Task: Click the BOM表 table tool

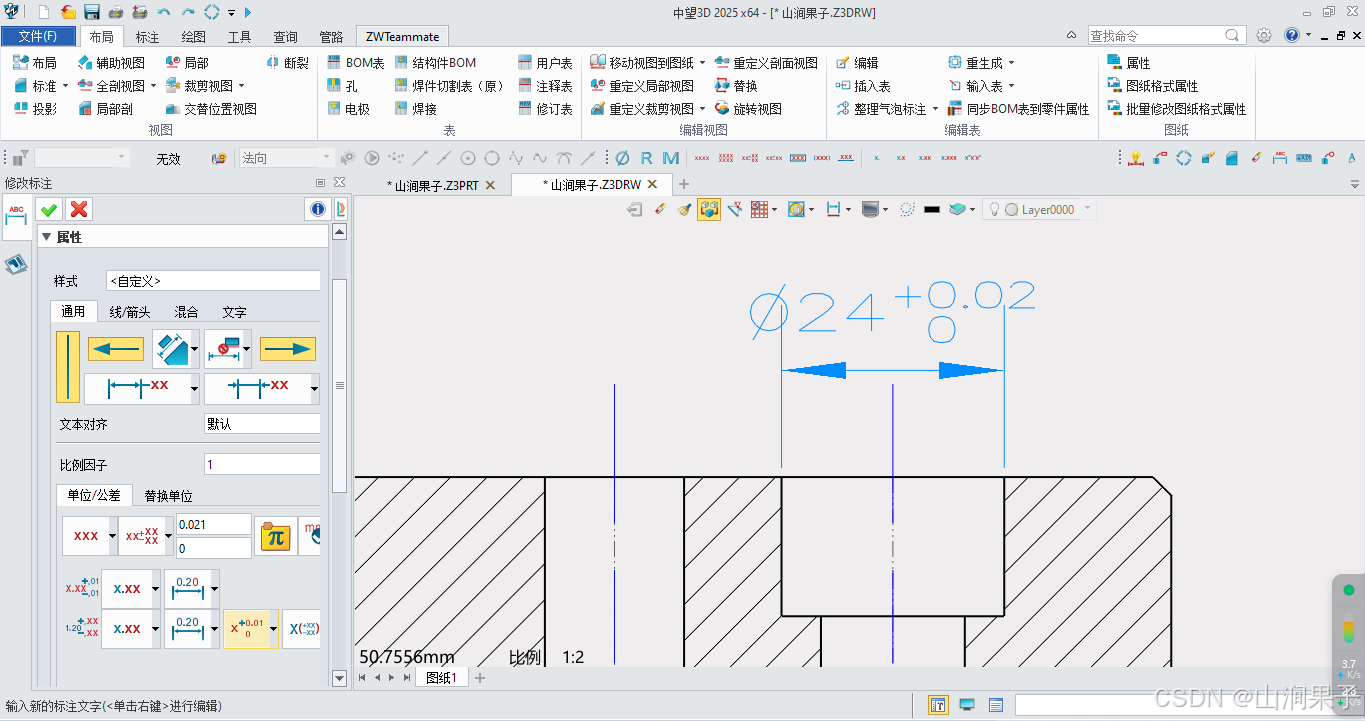Action: pos(356,63)
